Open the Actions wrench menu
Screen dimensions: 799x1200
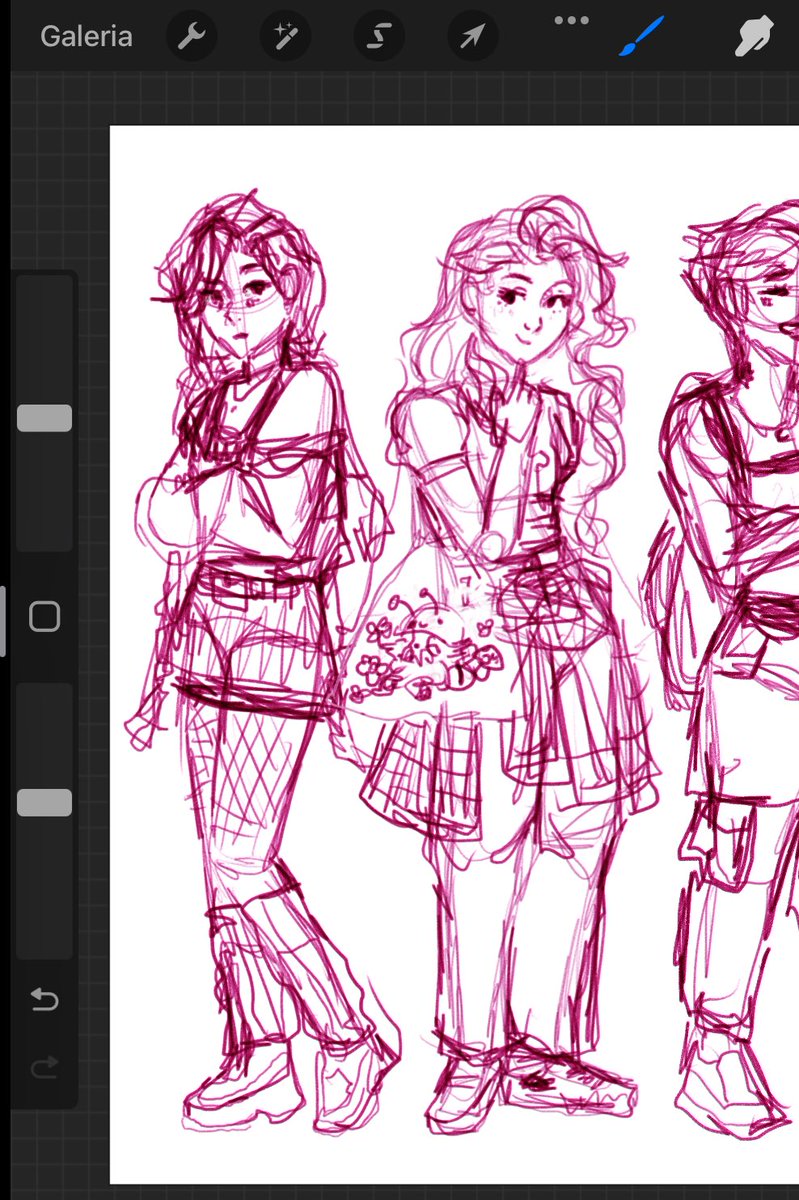point(190,37)
